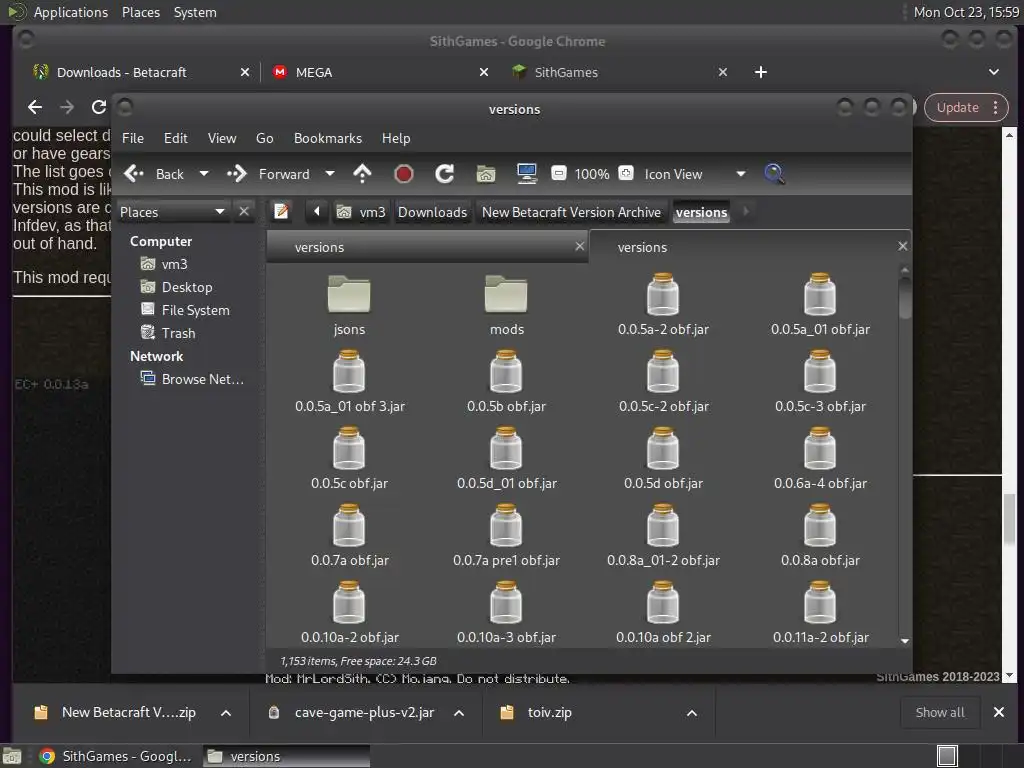This screenshot has width=1024, height=768.
Task: Zoom out using the minus icon
Action: click(x=559, y=174)
